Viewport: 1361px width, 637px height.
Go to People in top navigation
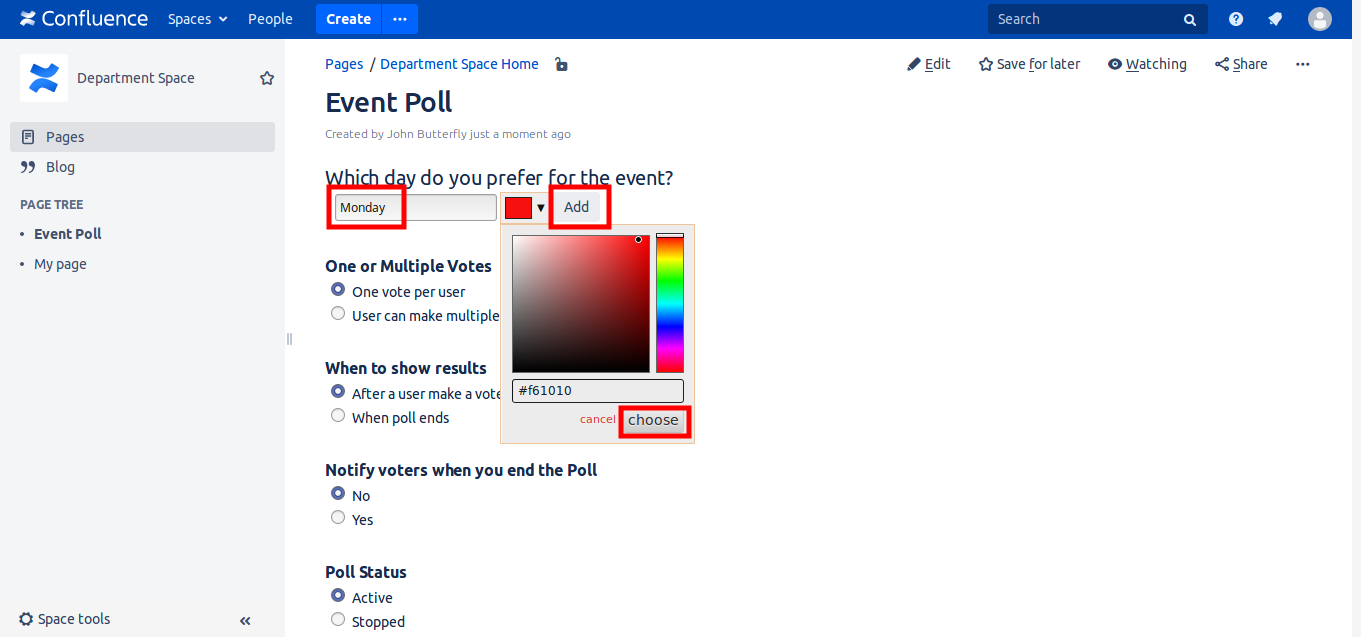click(x=270, y=19)
